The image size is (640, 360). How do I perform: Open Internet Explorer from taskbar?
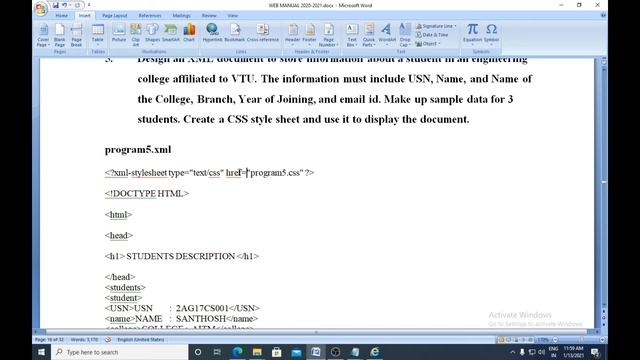coord(375,352)
